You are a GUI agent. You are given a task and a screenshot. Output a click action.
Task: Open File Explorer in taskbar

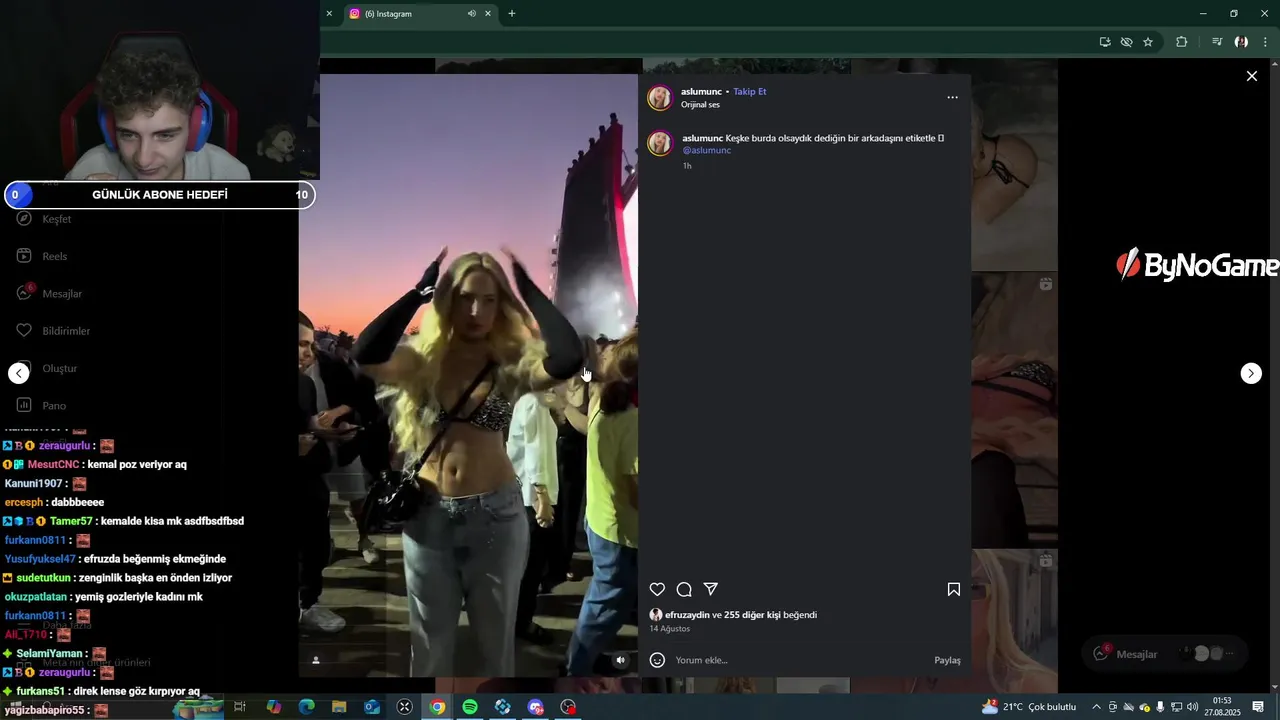click(x=339, y=707)
